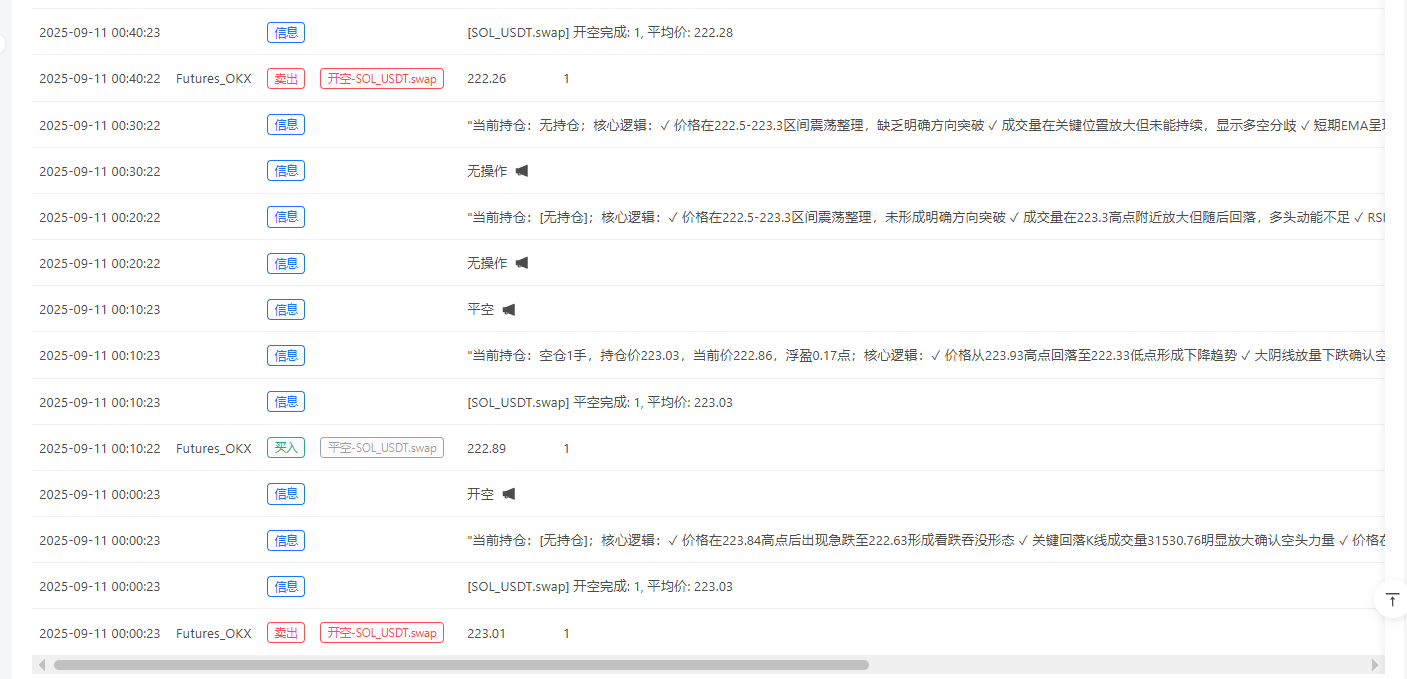The height and width of the screenshot is (679, 1407).
Task: Click the red 卖出 tag at 00:40:22
Action: (286, 78)
